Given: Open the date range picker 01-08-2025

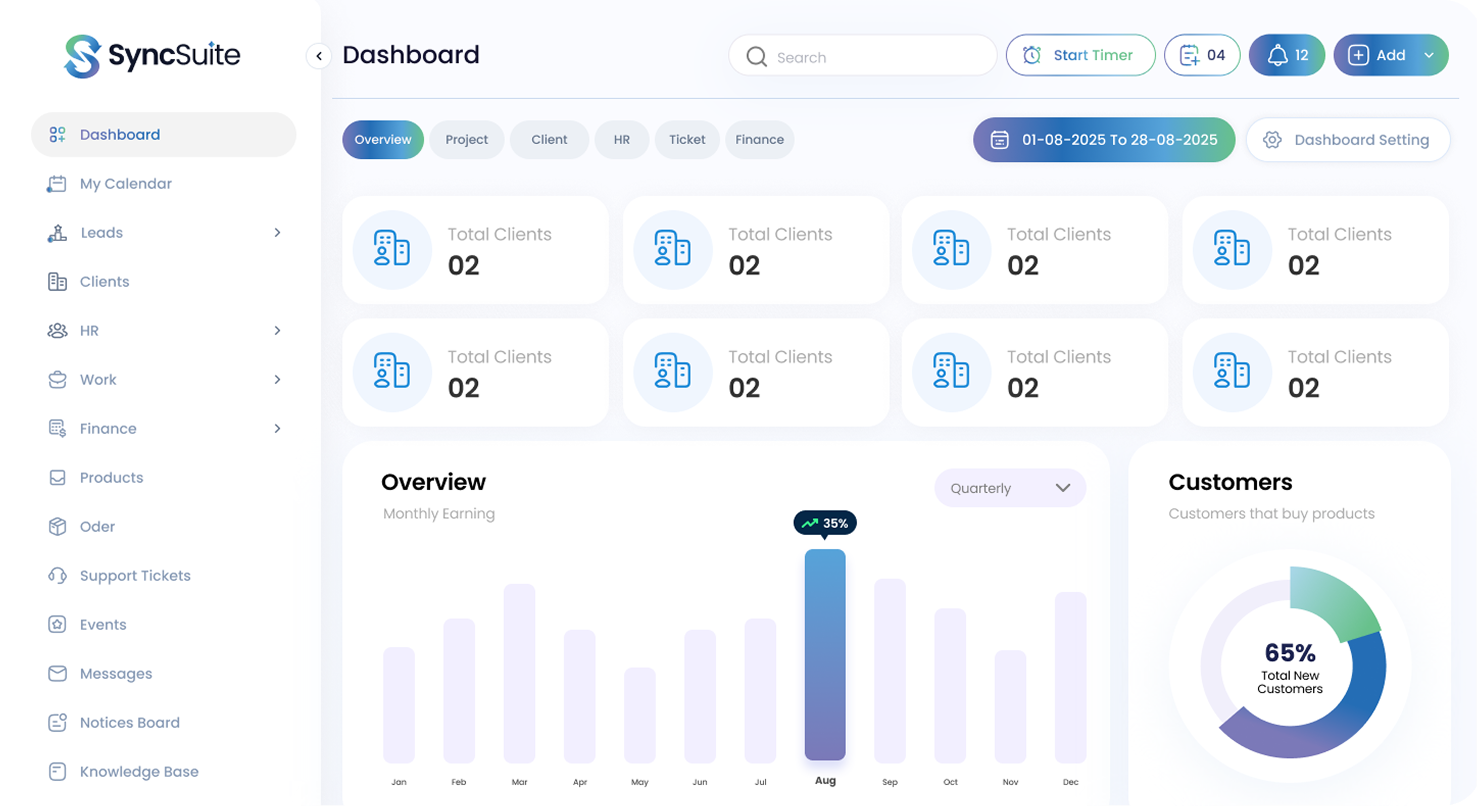Looking at the screenshot, I should click(1103, 140).
